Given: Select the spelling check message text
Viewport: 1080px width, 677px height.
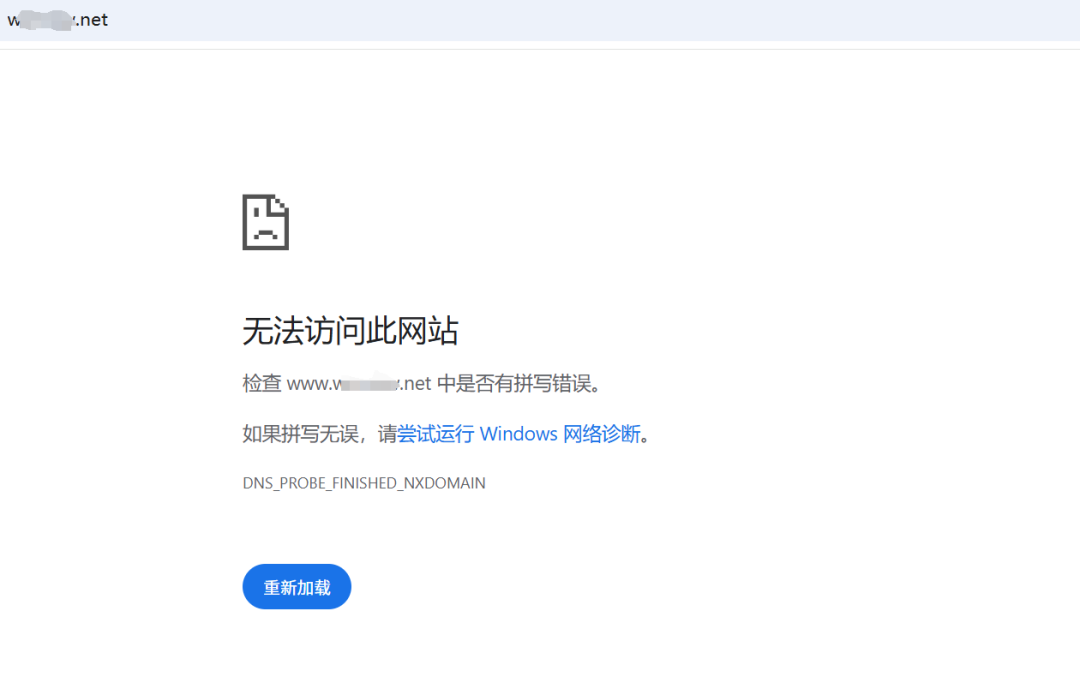Looking at the screenshot, I should coord(420,383).
